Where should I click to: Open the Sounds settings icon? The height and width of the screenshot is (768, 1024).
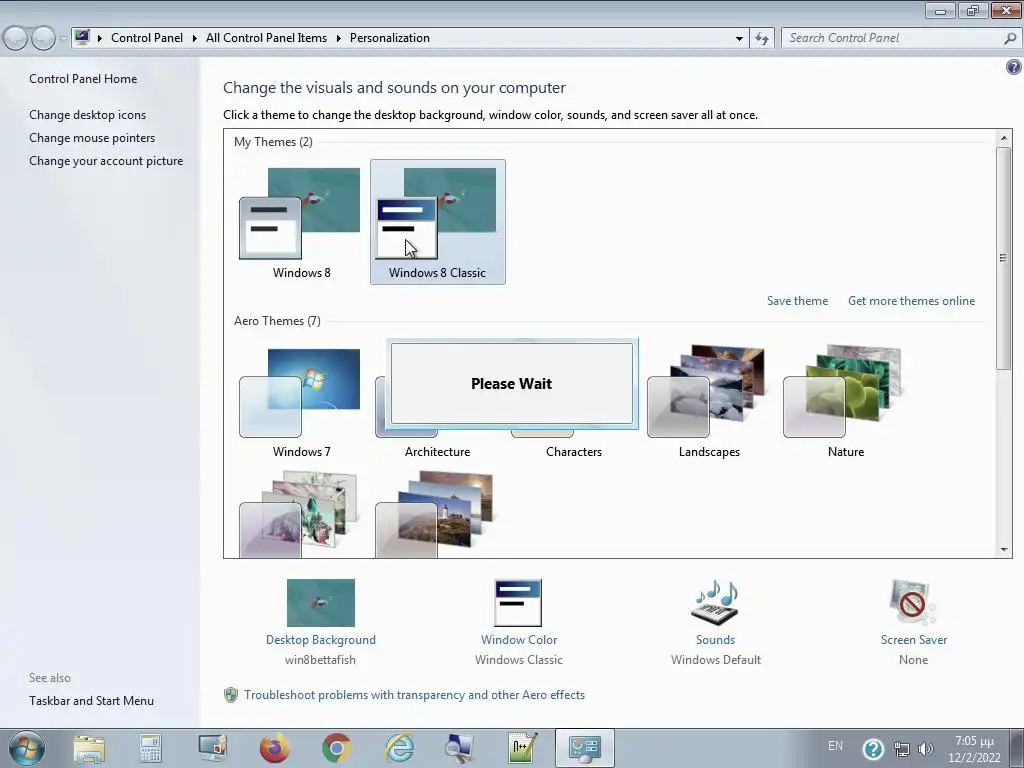(715, 602)
